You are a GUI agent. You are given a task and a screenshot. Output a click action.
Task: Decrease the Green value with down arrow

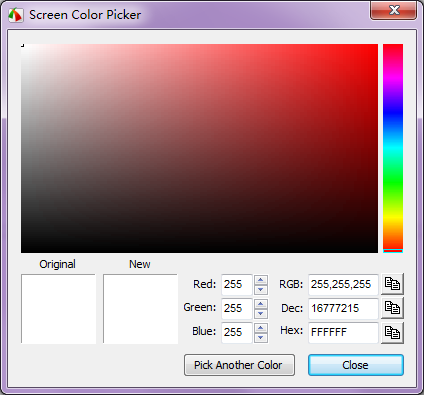pos(261,314)
